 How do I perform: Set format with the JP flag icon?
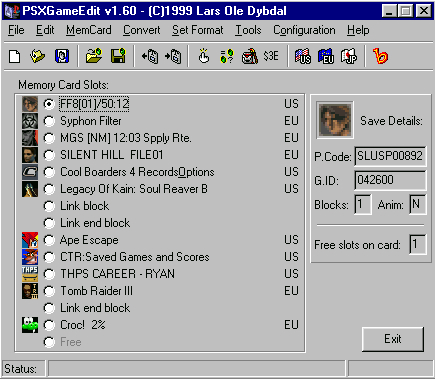(349, 56)
